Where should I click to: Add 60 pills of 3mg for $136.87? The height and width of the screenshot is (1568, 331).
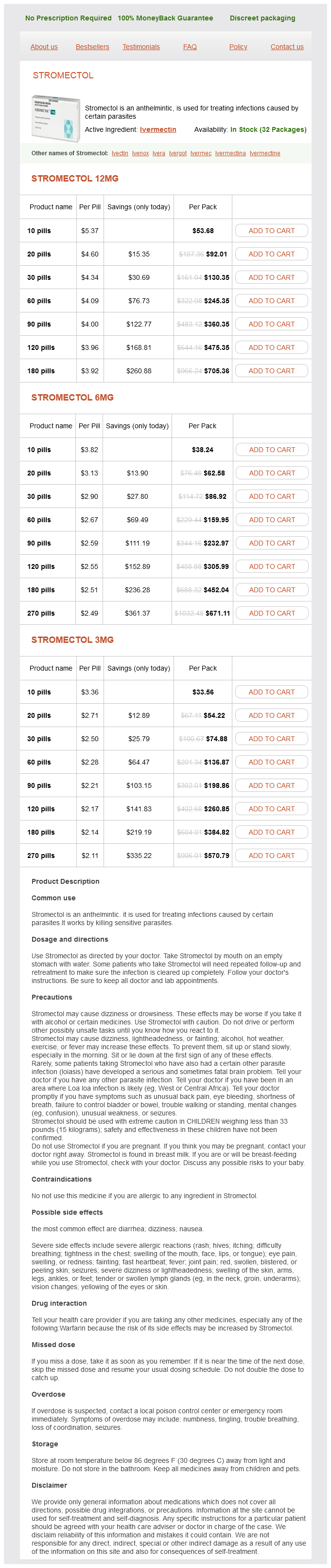coord(271,762)
